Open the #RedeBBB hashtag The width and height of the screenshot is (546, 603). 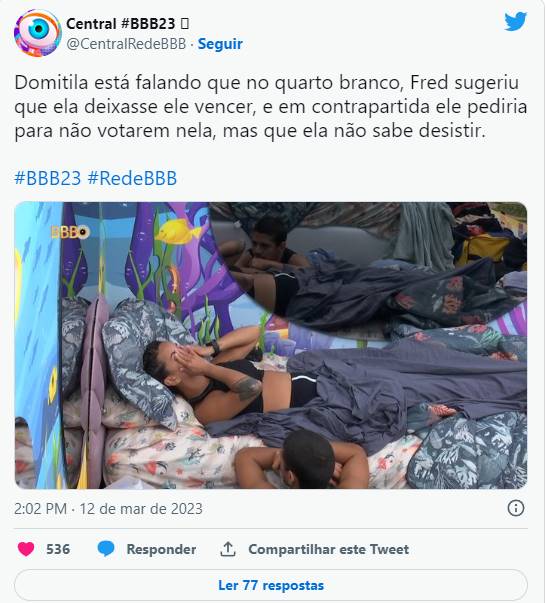[132, 178]
